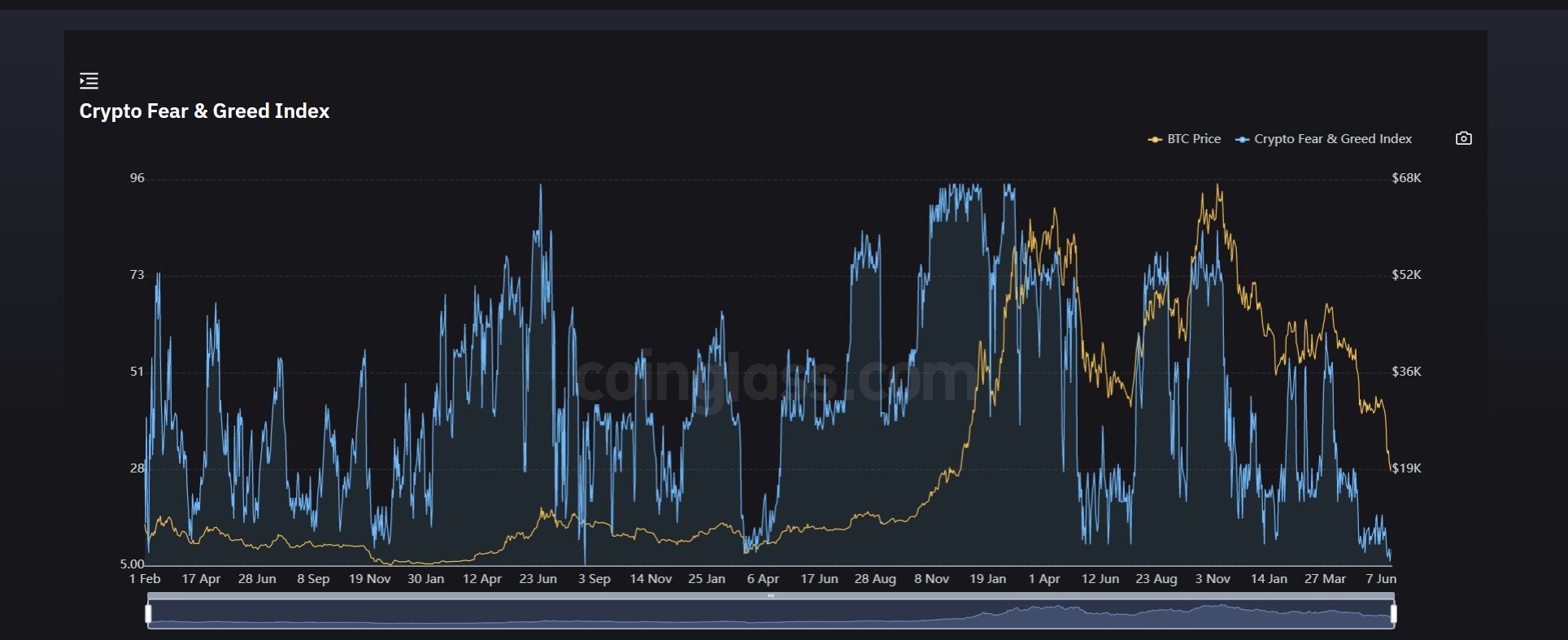
Task: Toggle the Crypto Fear & Greed Index legend series
Action: tap(1324, 139)
